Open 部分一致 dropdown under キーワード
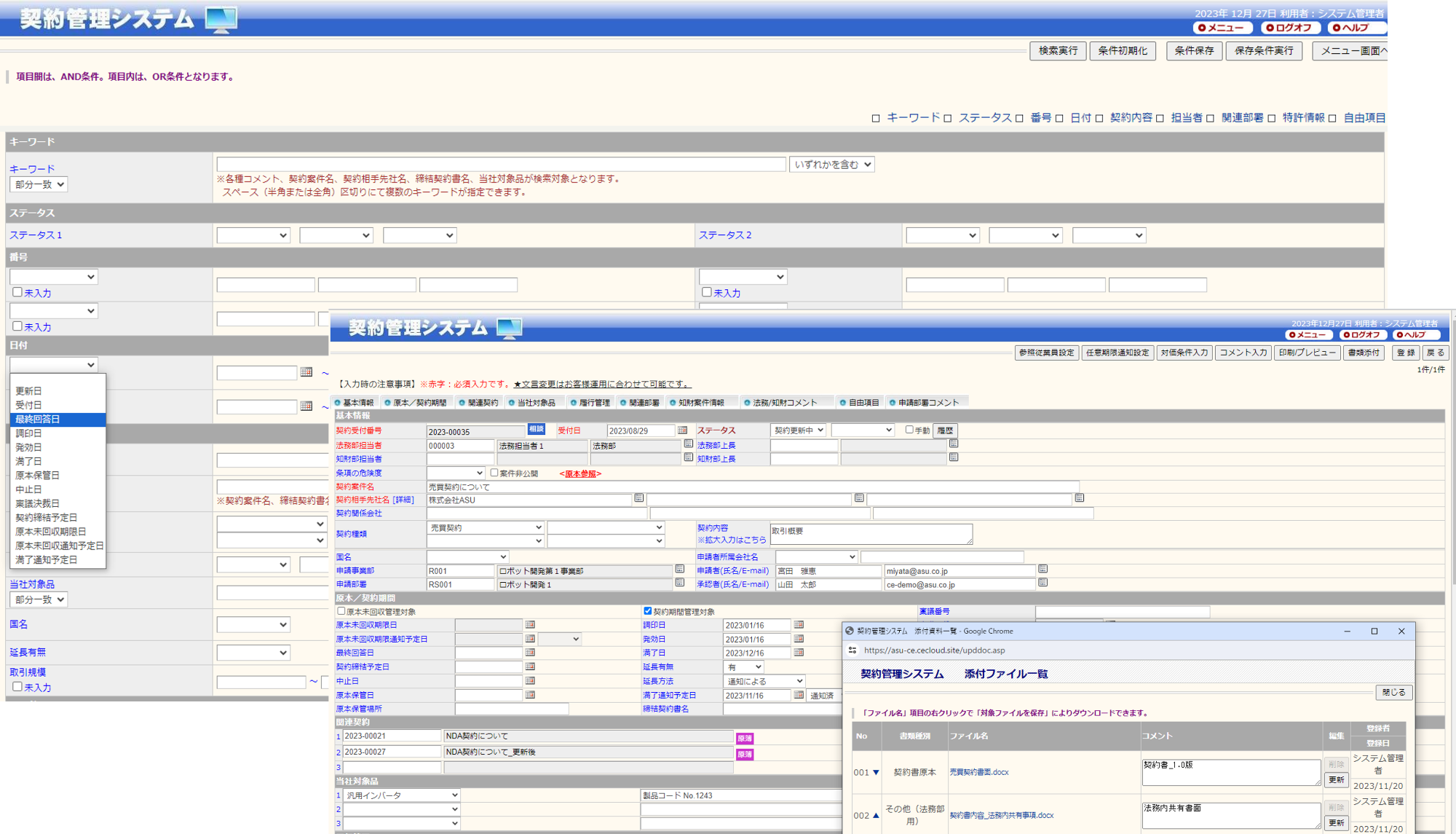This screenshot has height=834, width=1456. [x=39, y=184]
